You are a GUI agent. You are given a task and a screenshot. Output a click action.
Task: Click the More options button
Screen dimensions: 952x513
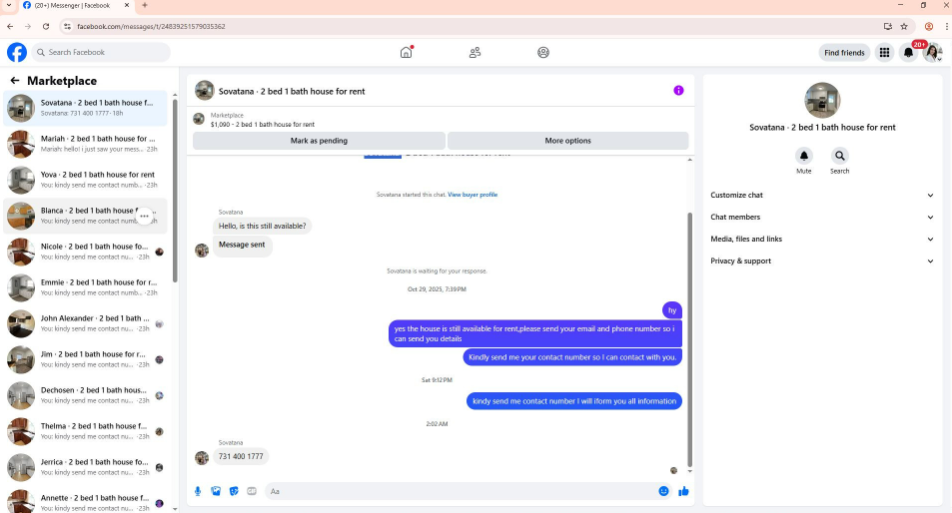[x=568, y=140]
